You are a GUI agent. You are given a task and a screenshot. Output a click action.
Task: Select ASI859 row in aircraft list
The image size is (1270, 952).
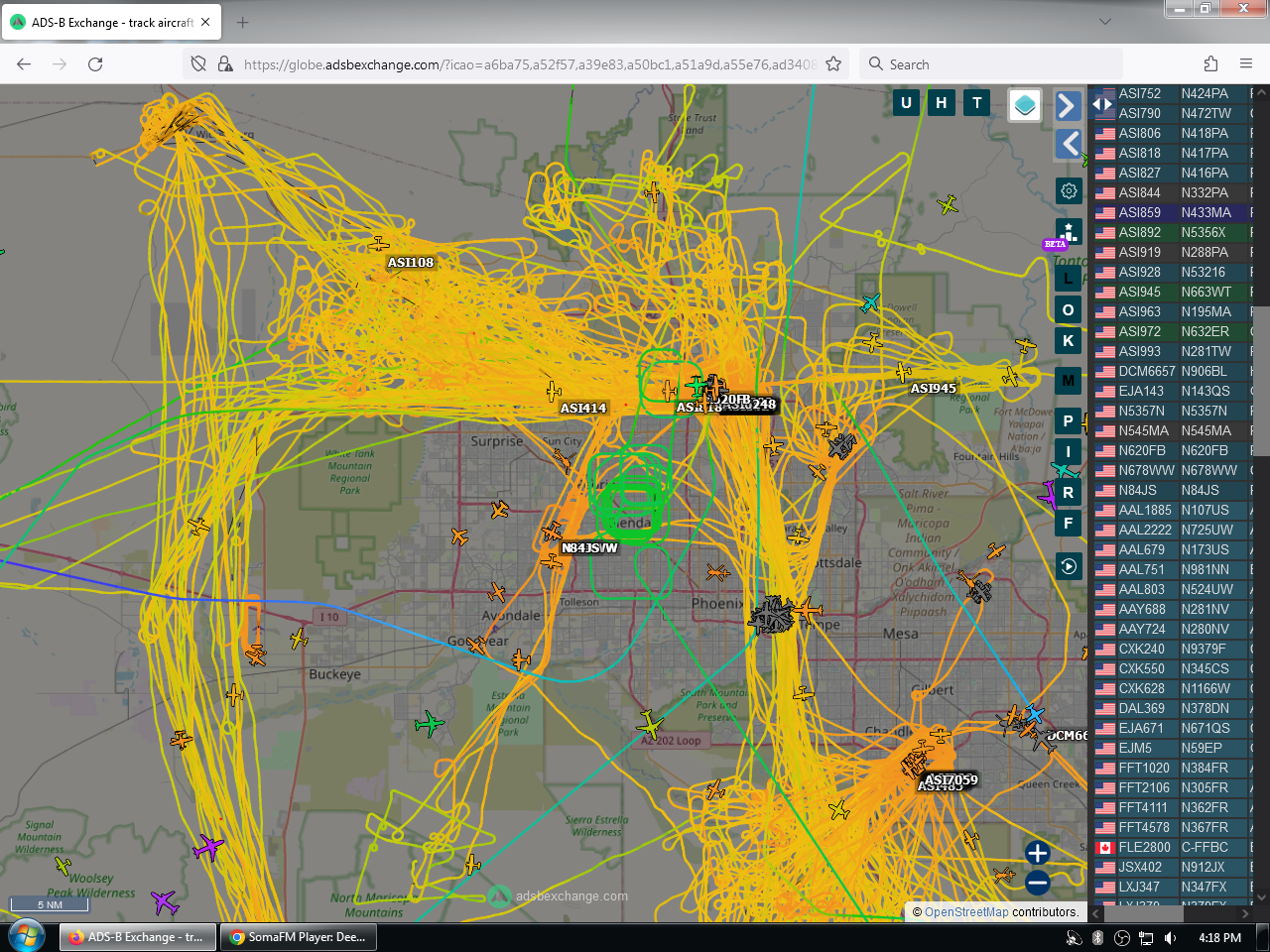click(x=1174, y=212)
